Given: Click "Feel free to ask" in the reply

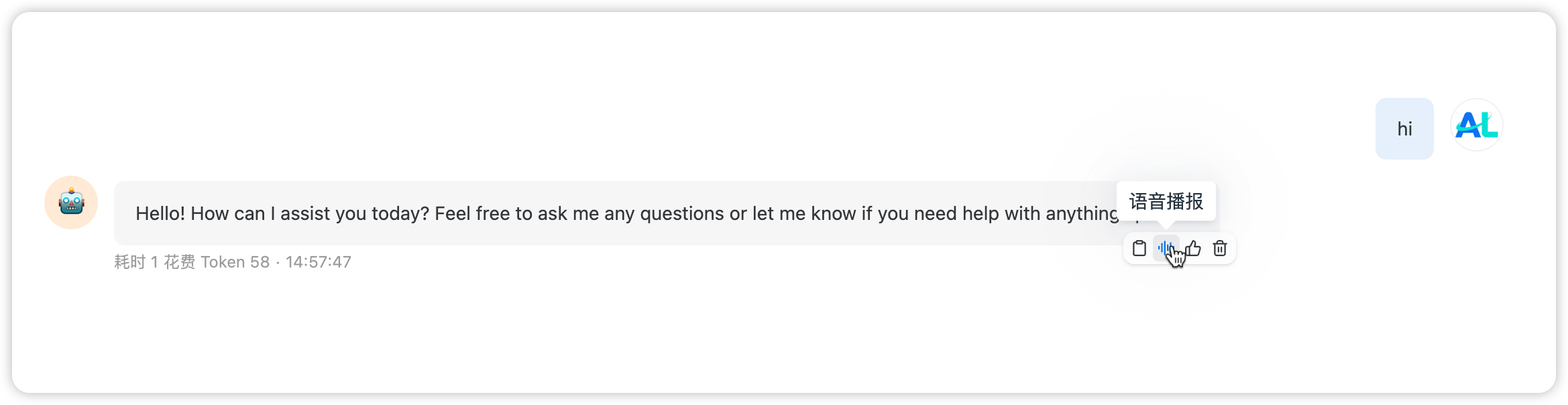Looking at the screenshot, I should [500, 214].
